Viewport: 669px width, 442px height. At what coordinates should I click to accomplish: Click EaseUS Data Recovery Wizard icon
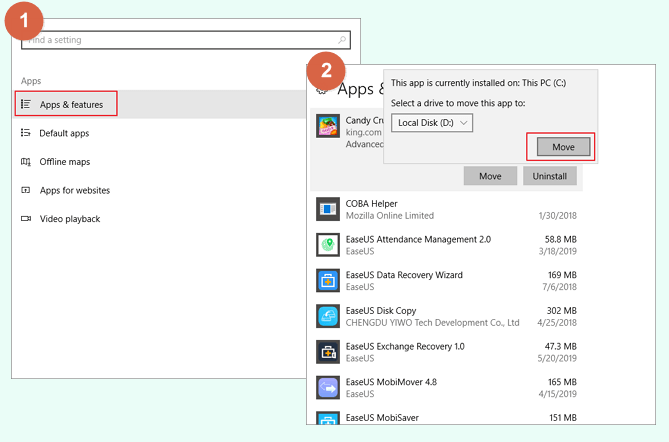pos(329,280)
